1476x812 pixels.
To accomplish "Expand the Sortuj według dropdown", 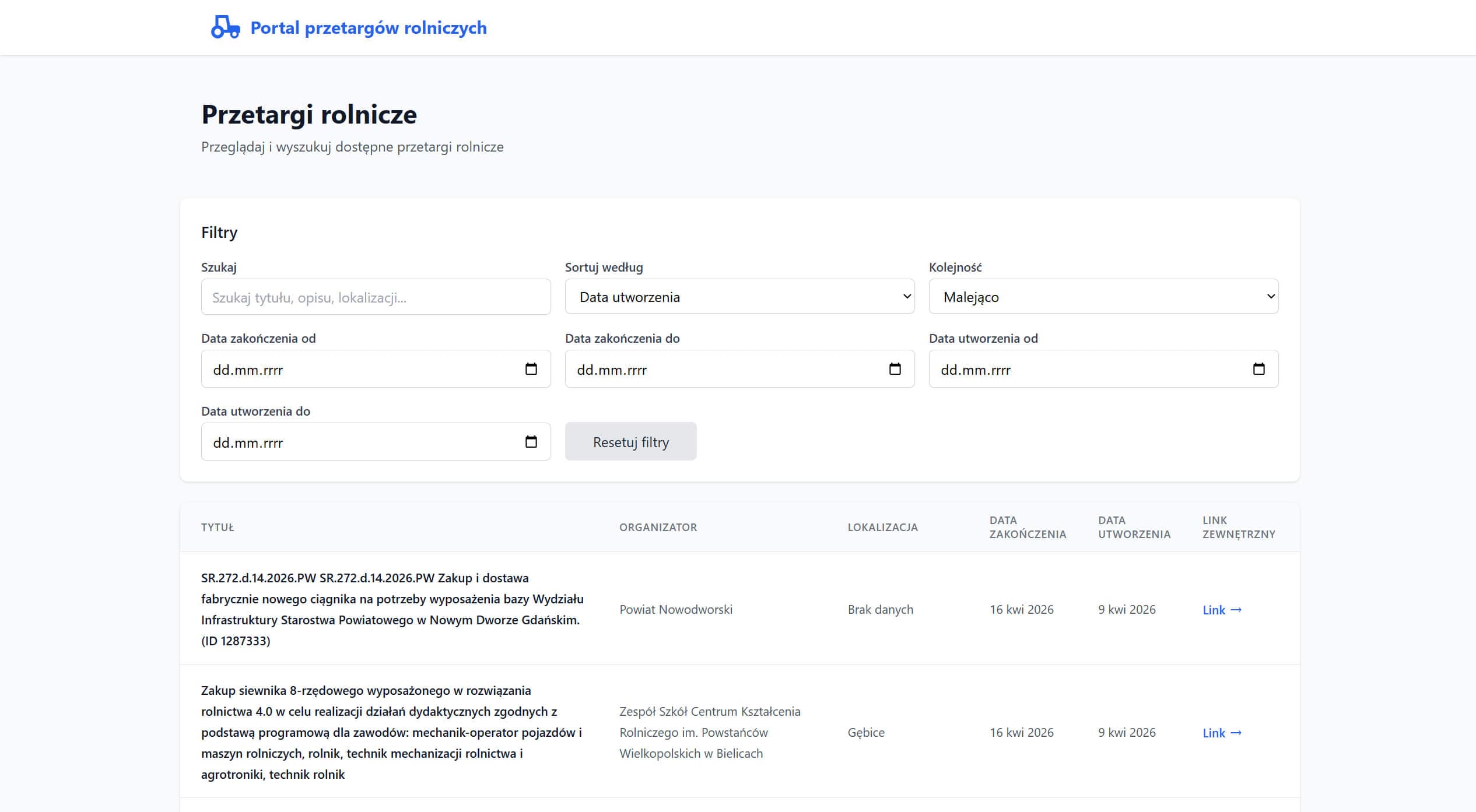I will pyautogui.click(x=739, y=297).
